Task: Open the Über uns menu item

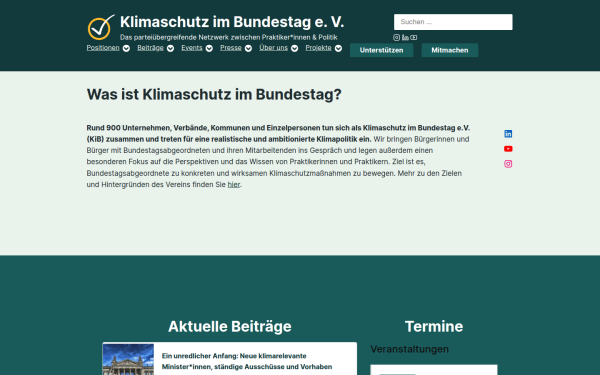Action: [x=274, y=48]
